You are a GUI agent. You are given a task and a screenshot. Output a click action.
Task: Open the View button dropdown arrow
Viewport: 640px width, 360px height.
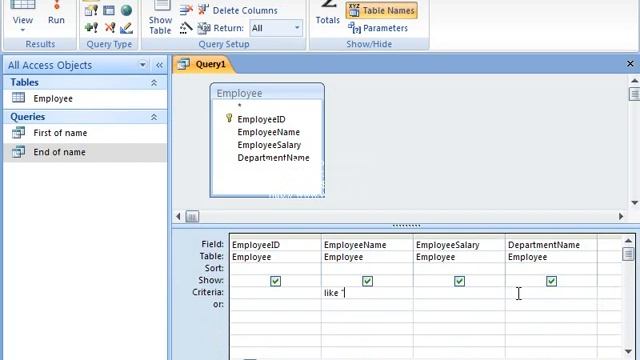click(22, 30)
